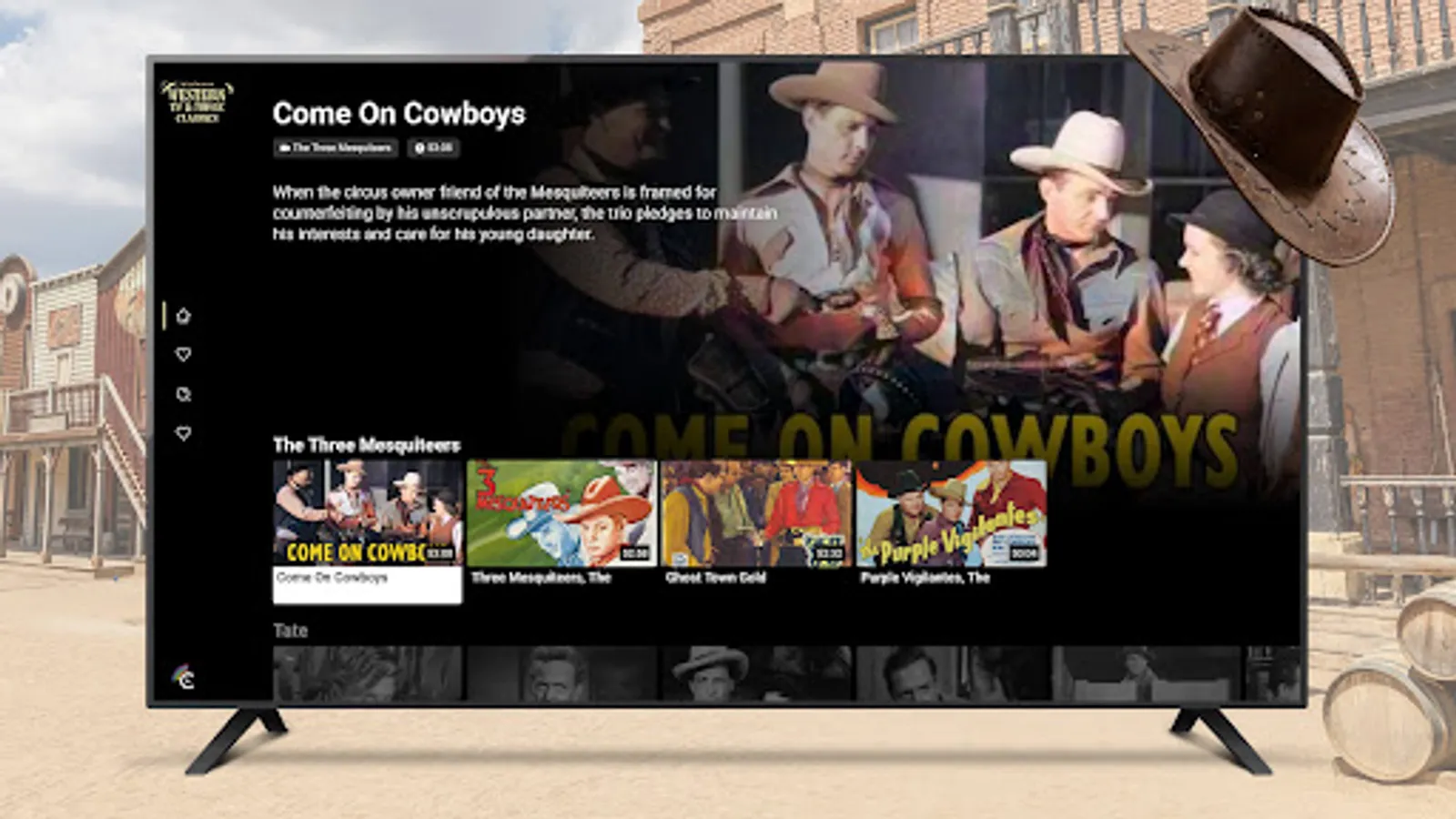Click the synopsis text about the circus owner
Screen dimensions: 1456x819
click(x=524, y=213)
